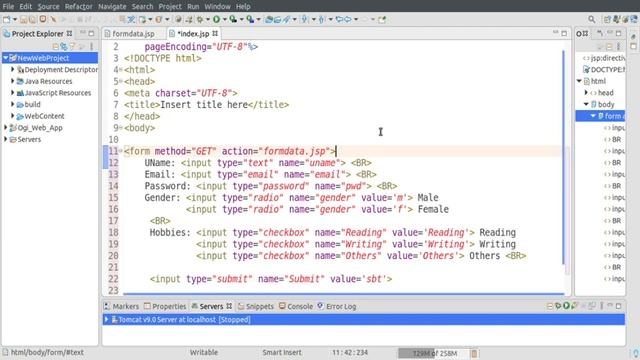640x360 pixels.
Task: Click the Console tab icon
Action: pyautogui.click(x=282, y=306)
